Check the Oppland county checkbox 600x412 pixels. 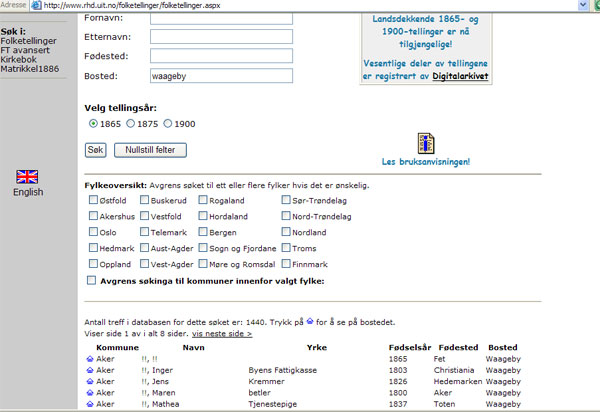tap(93, 264)
